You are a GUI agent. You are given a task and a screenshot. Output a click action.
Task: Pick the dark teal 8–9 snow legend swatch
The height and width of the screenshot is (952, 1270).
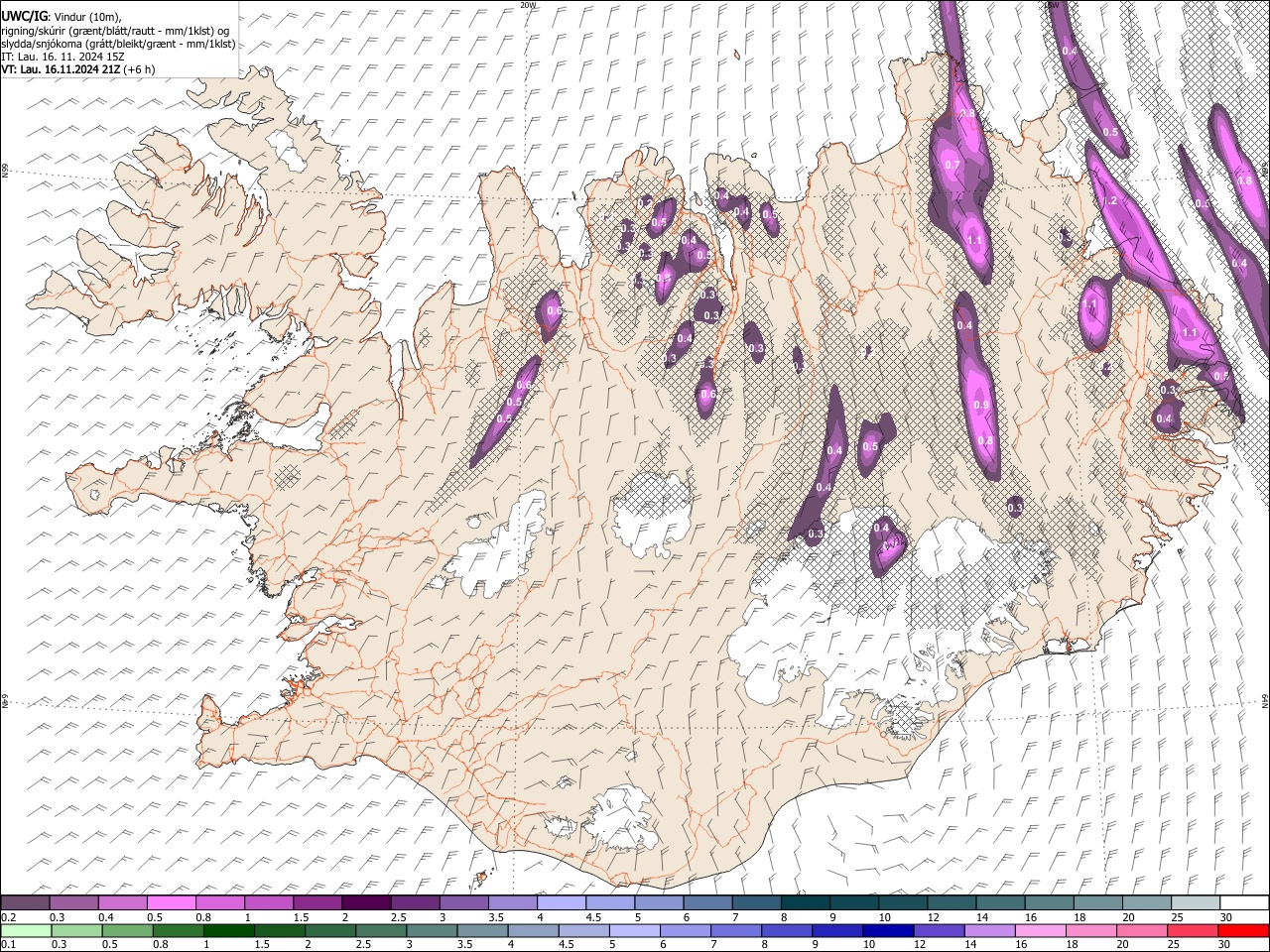[806, 902]
